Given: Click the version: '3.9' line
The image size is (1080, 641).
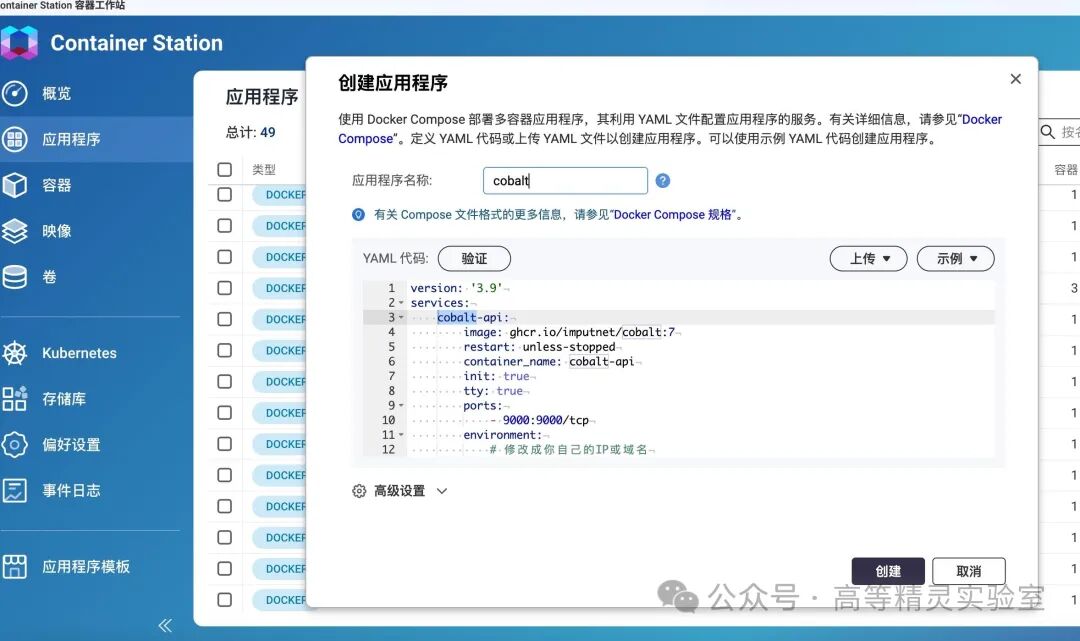Looking at the screenshot, I should point(457,288).
